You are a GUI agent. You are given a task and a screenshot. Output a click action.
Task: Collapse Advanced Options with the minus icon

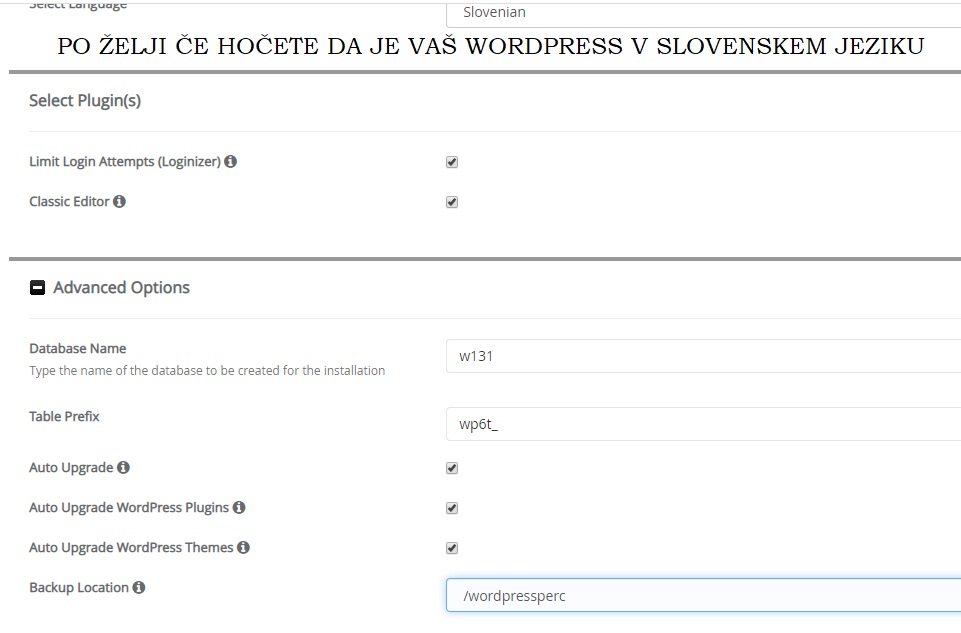coord(37,287)
